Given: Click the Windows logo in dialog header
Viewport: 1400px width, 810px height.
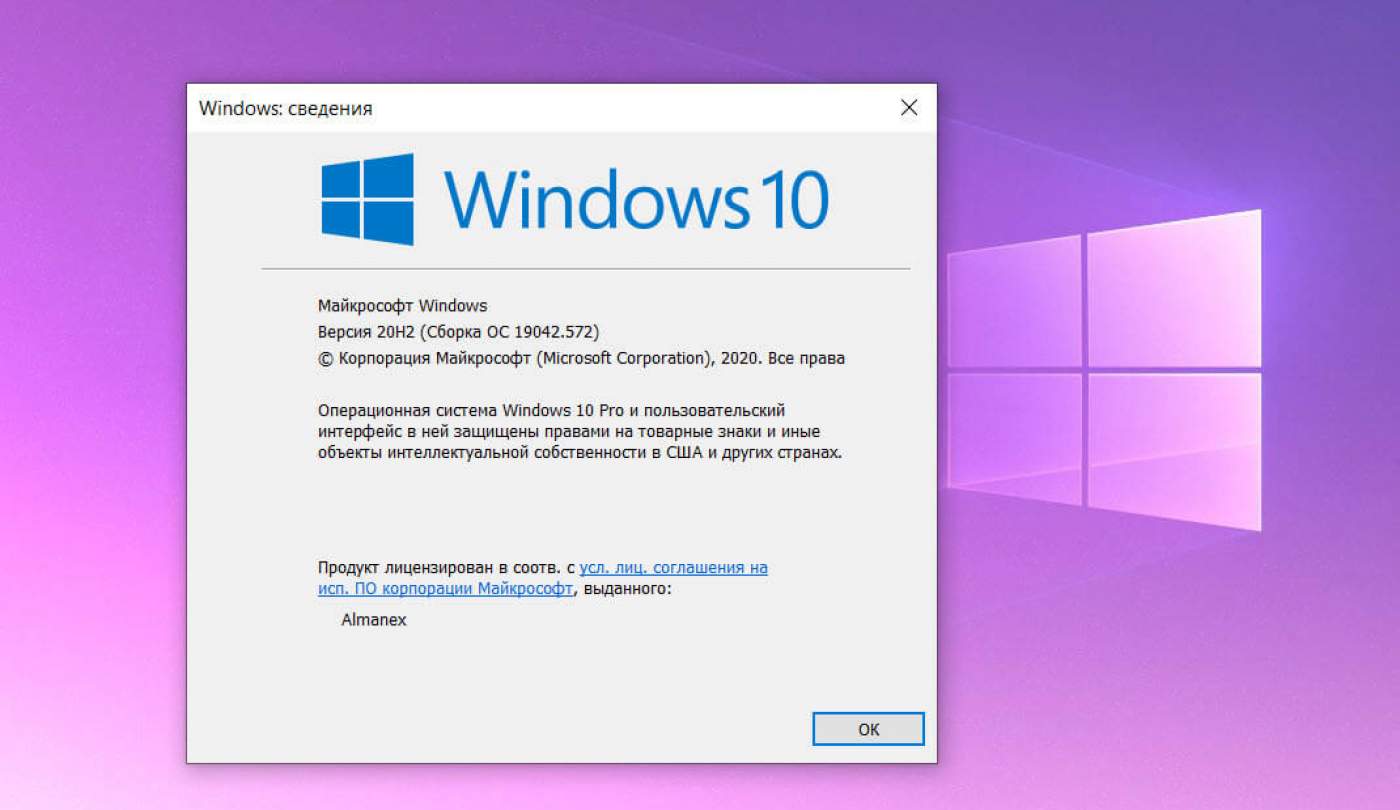Looking at the screenshot, I should (367, 199).
